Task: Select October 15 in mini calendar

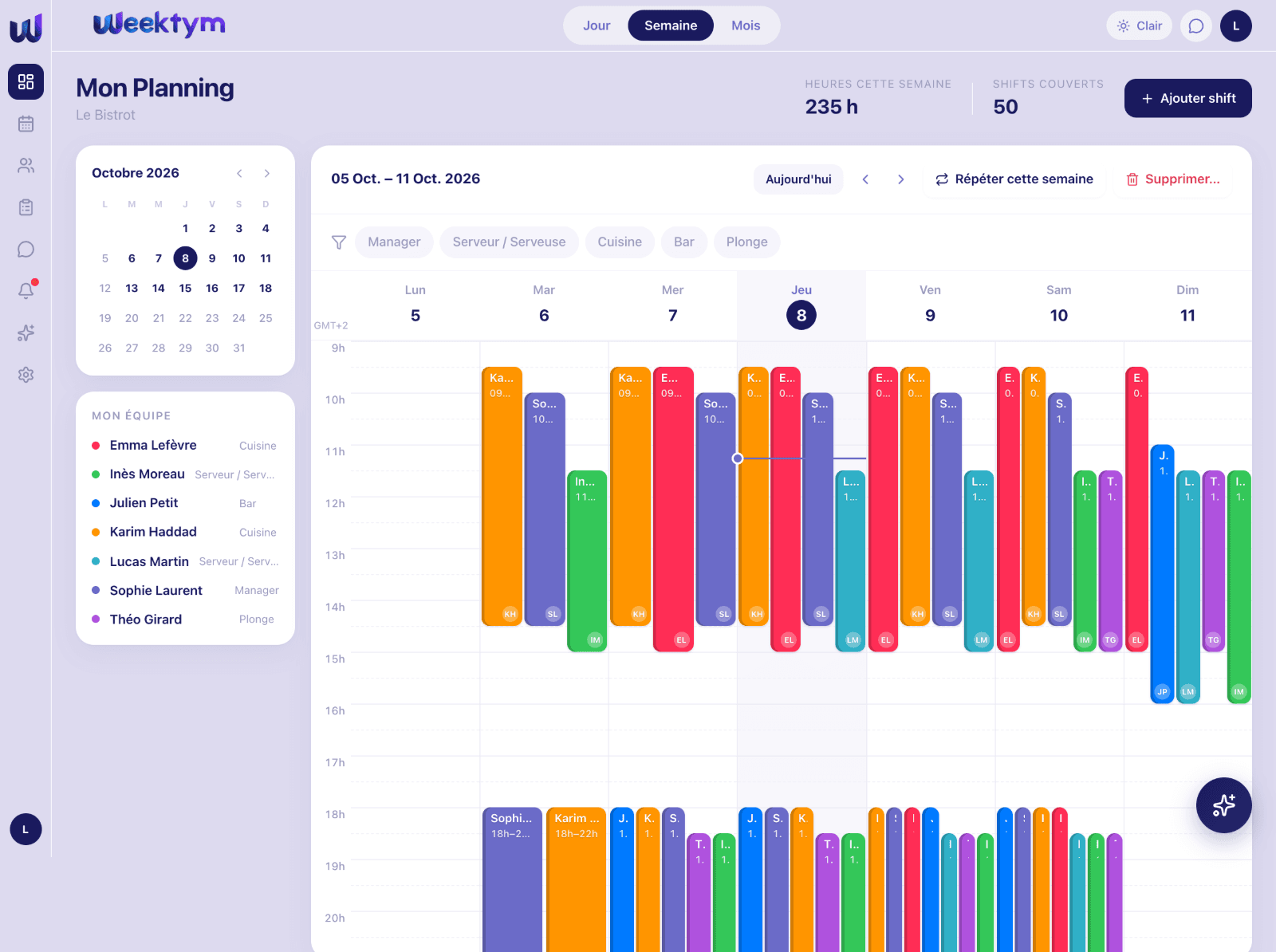Action: point(185,289)
